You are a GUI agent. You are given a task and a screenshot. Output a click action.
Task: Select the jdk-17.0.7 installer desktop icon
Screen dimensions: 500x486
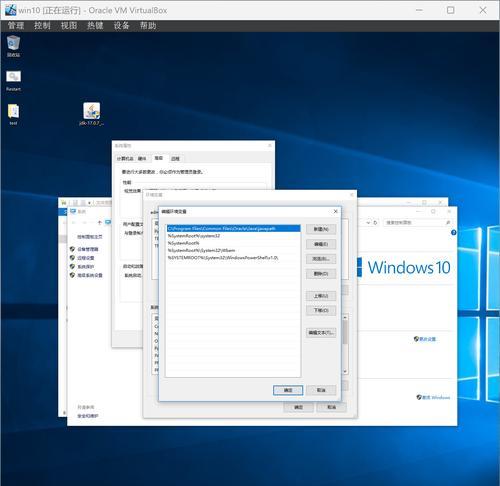tap(91, 114)
